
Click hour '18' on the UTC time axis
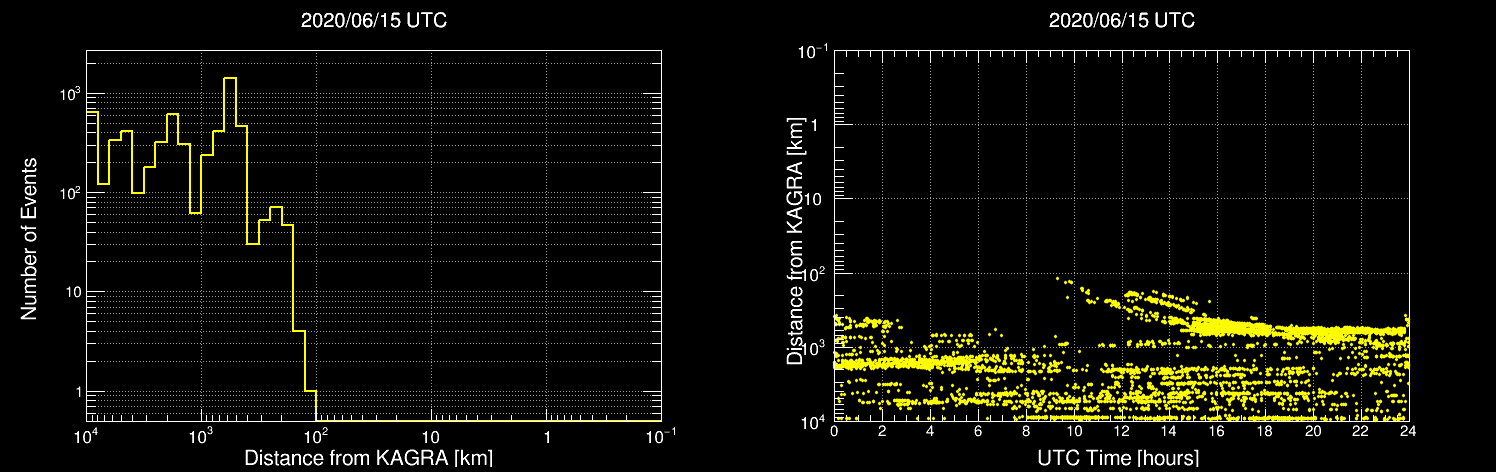pos(1265,430)
